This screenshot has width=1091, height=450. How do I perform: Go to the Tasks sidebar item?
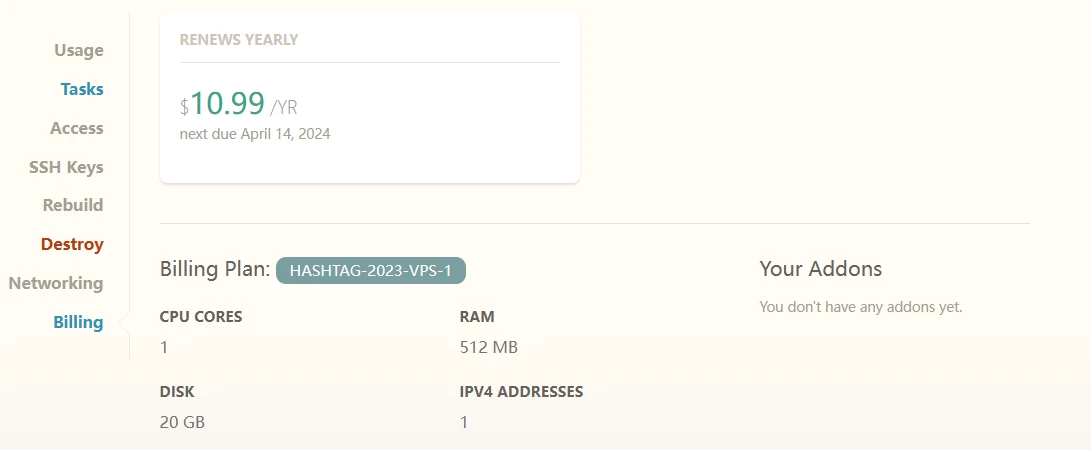click(81, 89)
